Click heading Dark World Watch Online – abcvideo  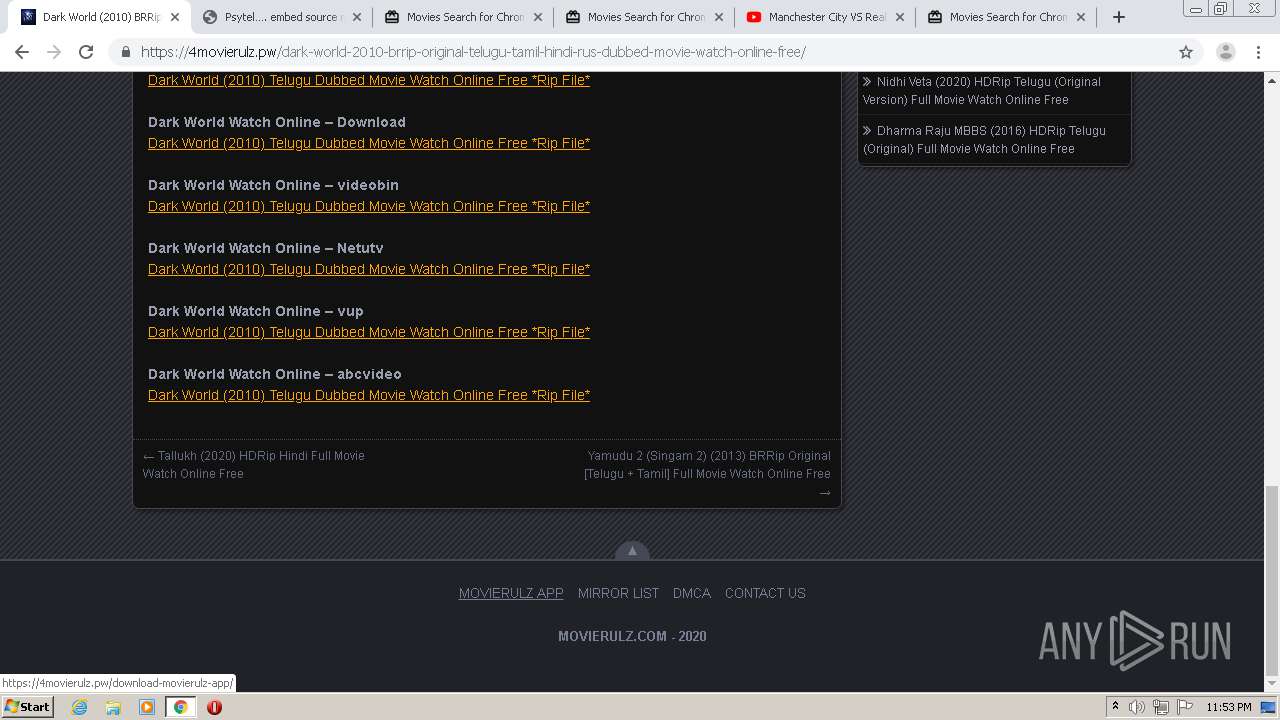(275, 374)
